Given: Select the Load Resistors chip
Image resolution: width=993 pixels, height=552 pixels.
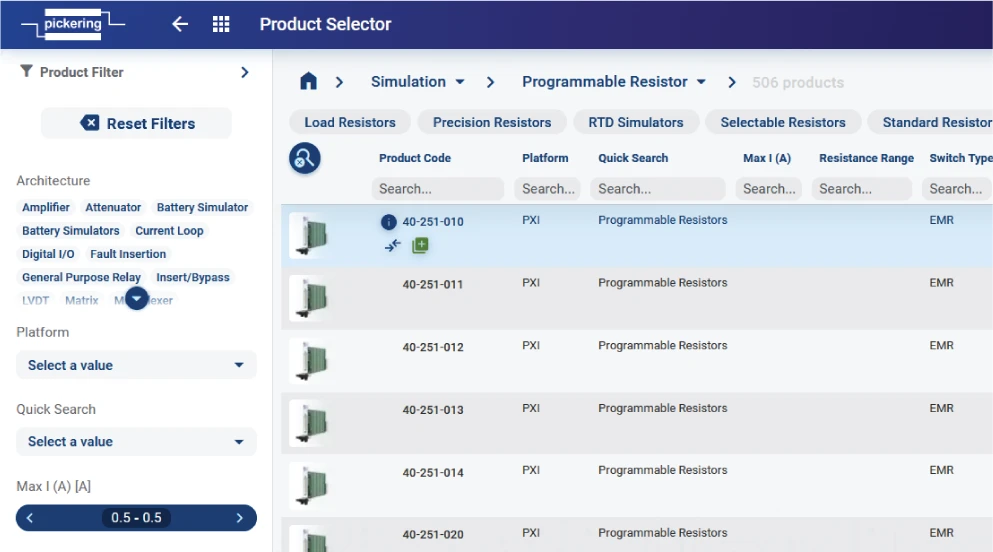Looking at the screenshot, I should [350, 122].
